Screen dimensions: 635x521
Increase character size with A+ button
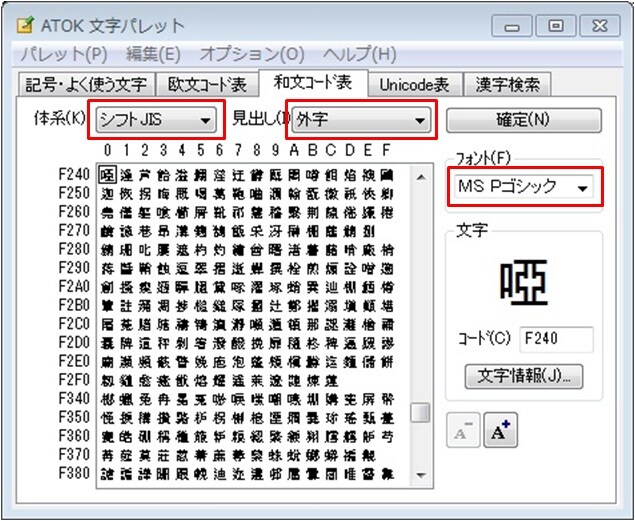501,430
